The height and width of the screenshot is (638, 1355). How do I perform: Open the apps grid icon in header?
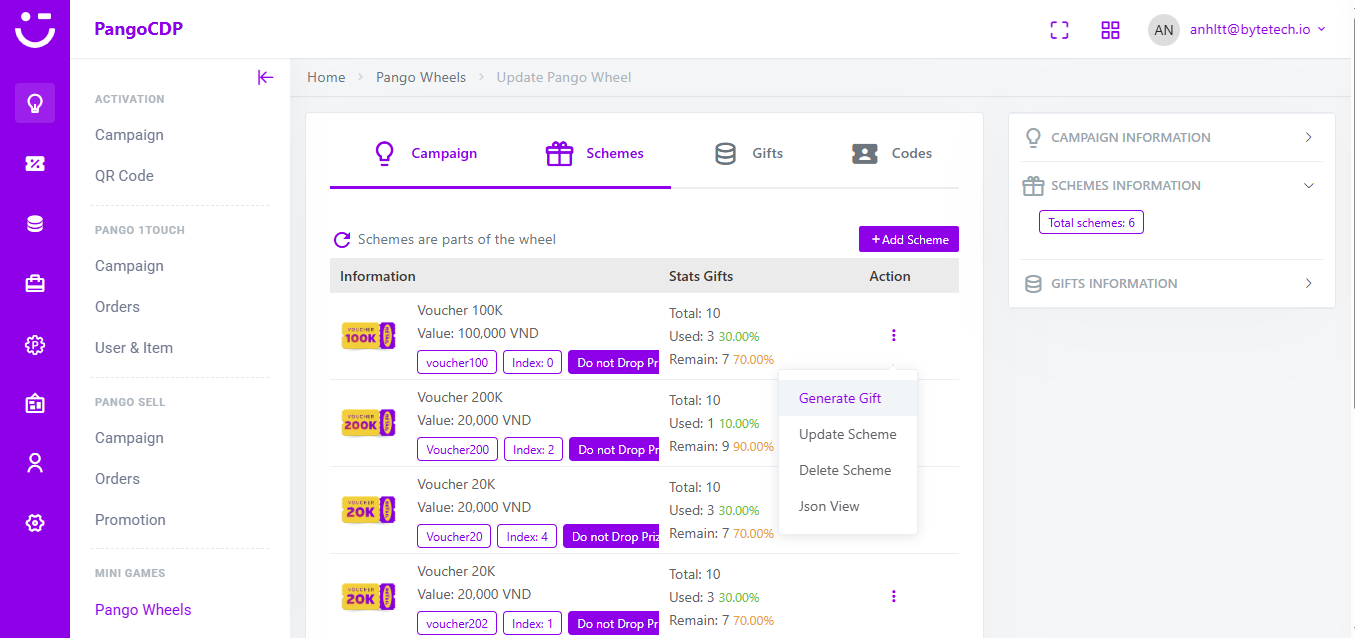click(x=1110, y=30)
